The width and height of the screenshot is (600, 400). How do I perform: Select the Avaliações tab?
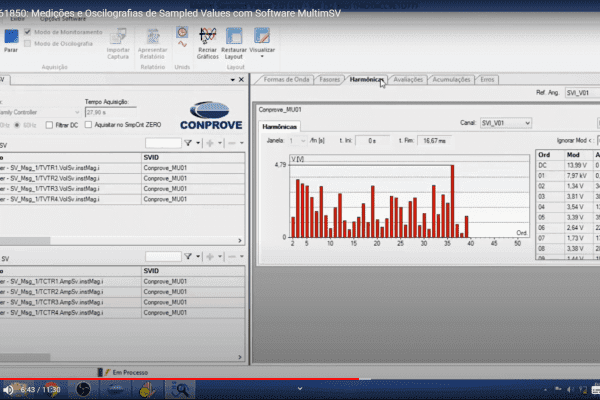coord(408,78)
